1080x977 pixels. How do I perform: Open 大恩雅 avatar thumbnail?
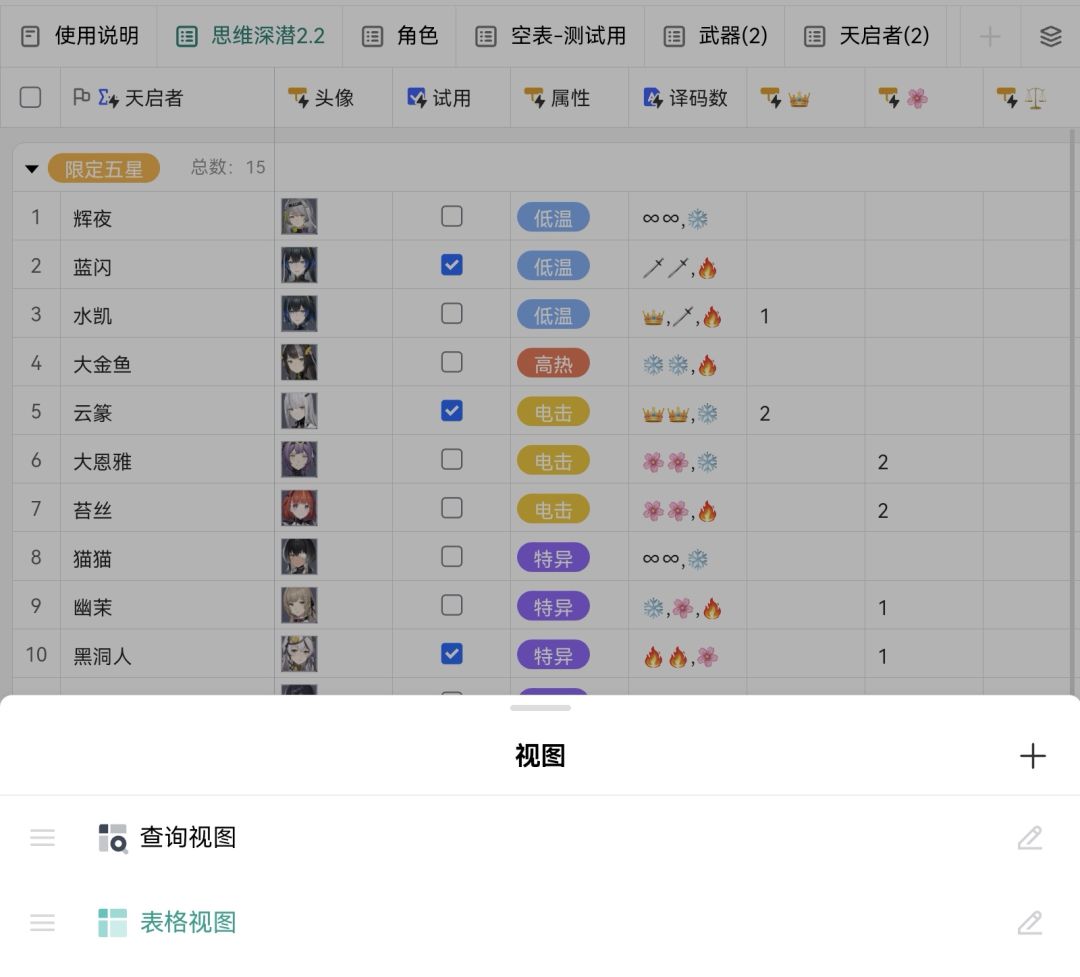click(x=299, y=460)
